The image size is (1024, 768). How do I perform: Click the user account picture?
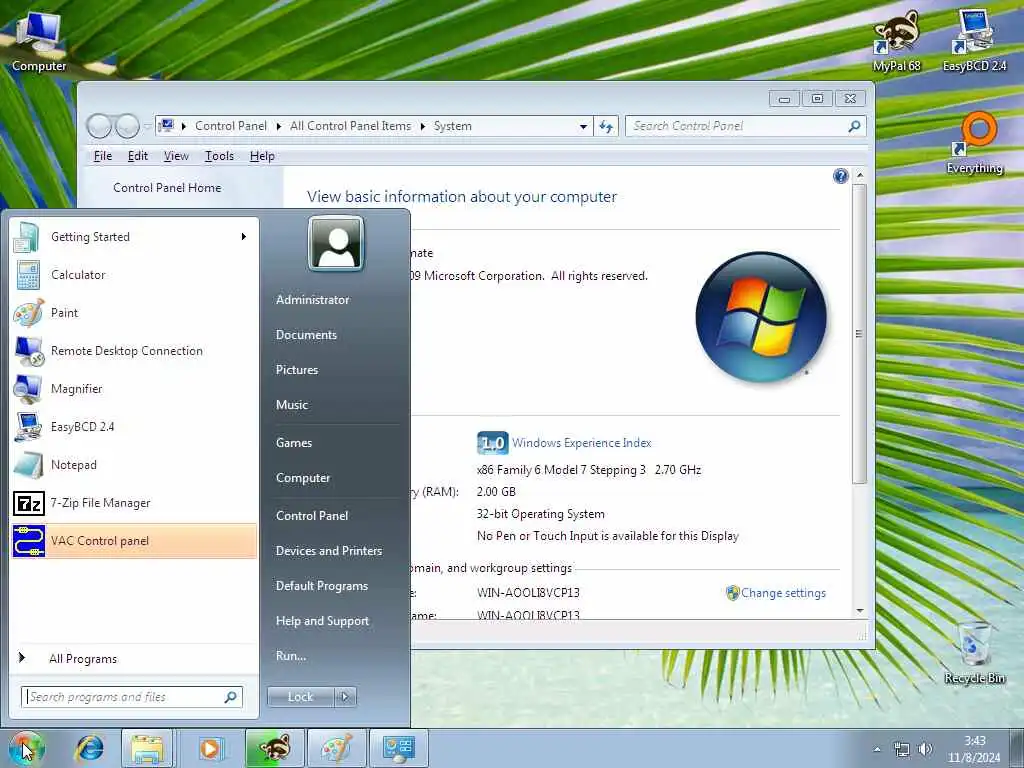coord(336,244)
